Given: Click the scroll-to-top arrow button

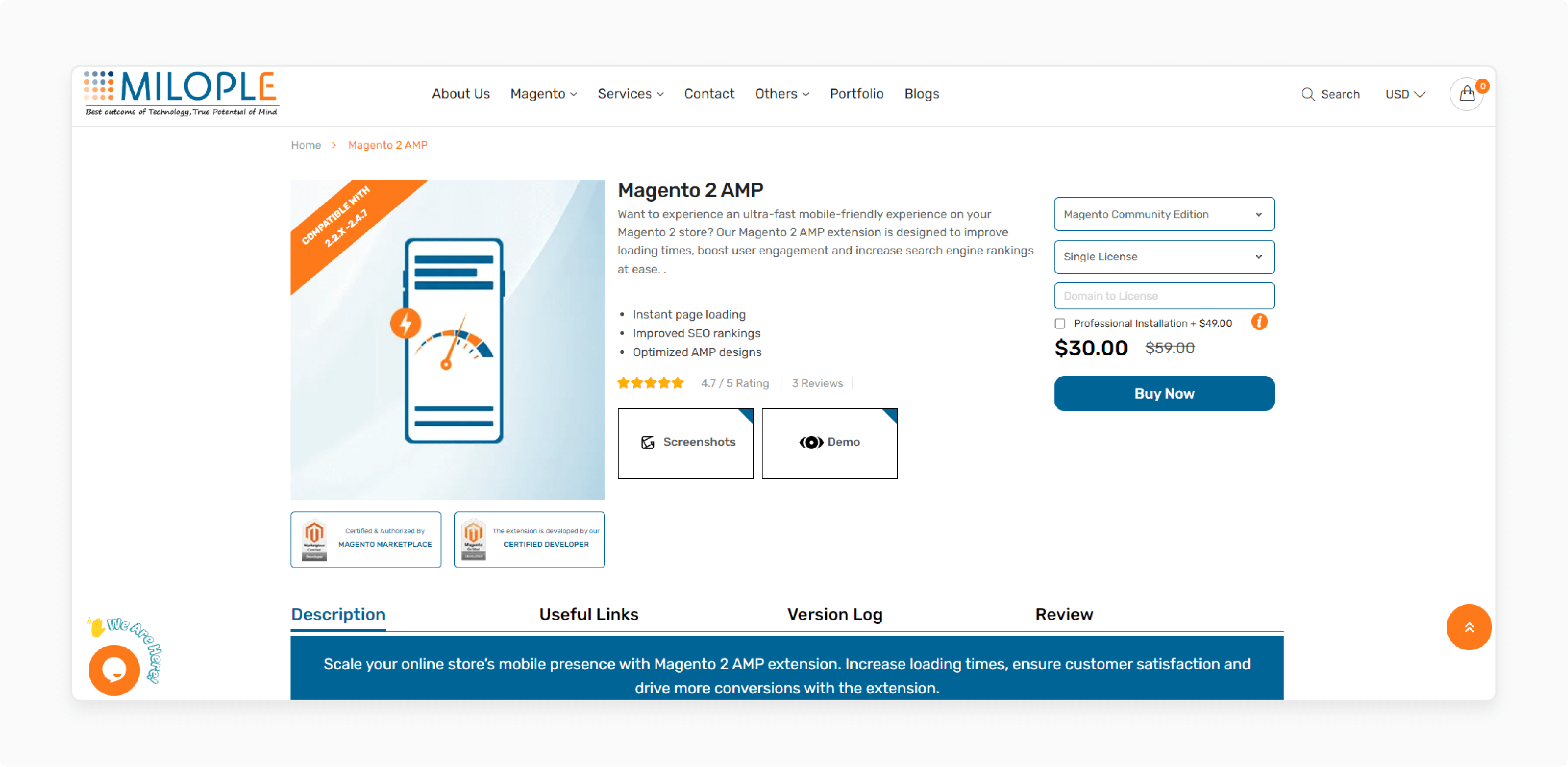Looking at the screenshot, I should click(1468, 627).
